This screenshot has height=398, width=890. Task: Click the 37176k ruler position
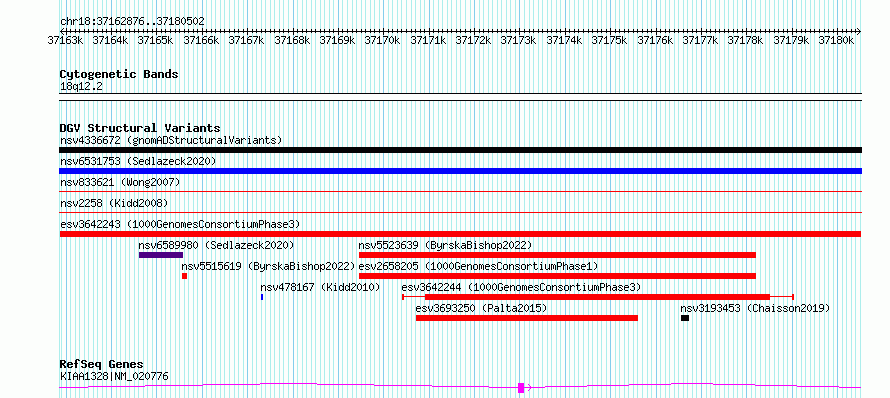tap(655, 40)
